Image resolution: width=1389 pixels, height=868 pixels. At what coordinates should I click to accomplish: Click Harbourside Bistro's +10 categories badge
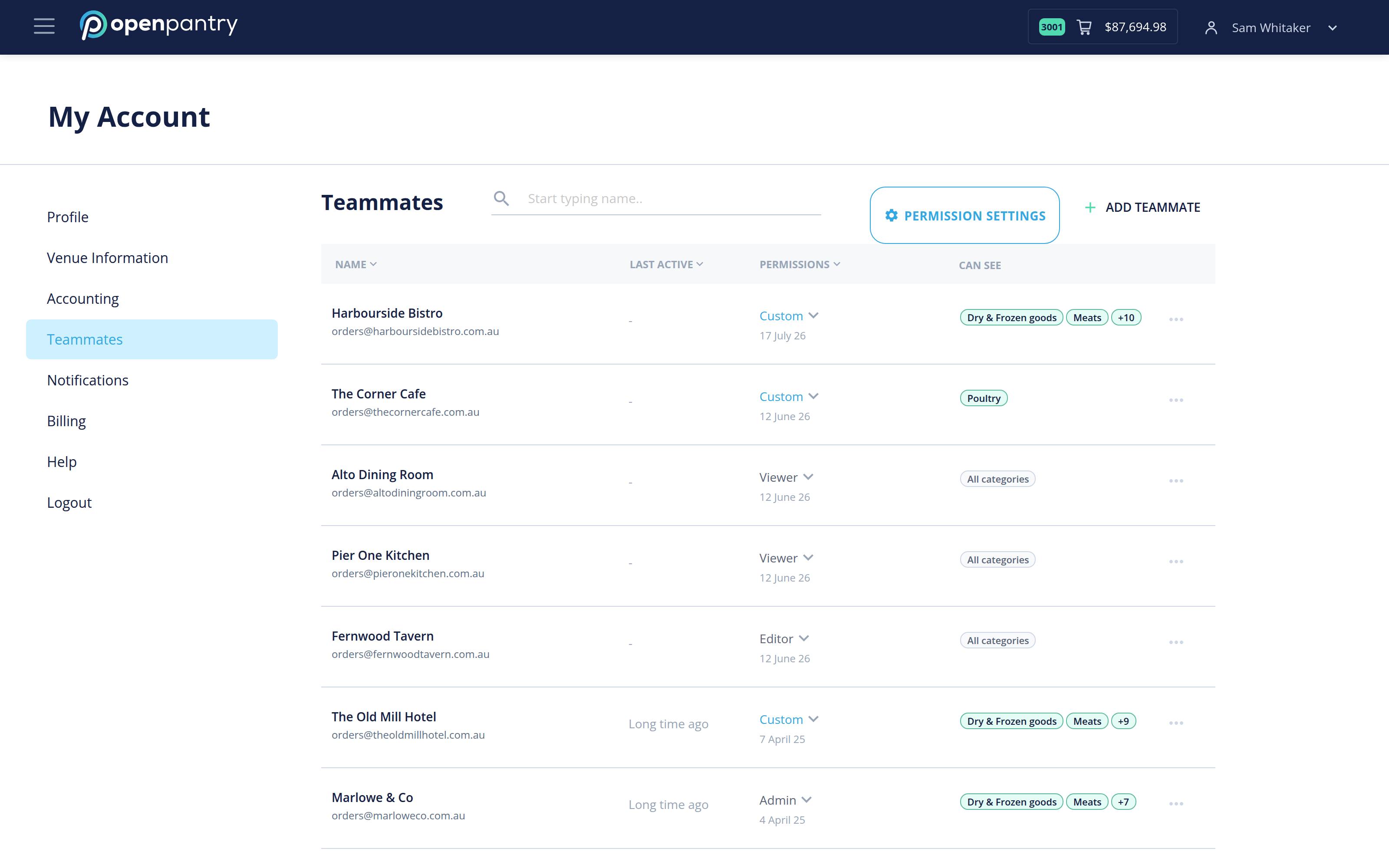(x=1126, y=317)
